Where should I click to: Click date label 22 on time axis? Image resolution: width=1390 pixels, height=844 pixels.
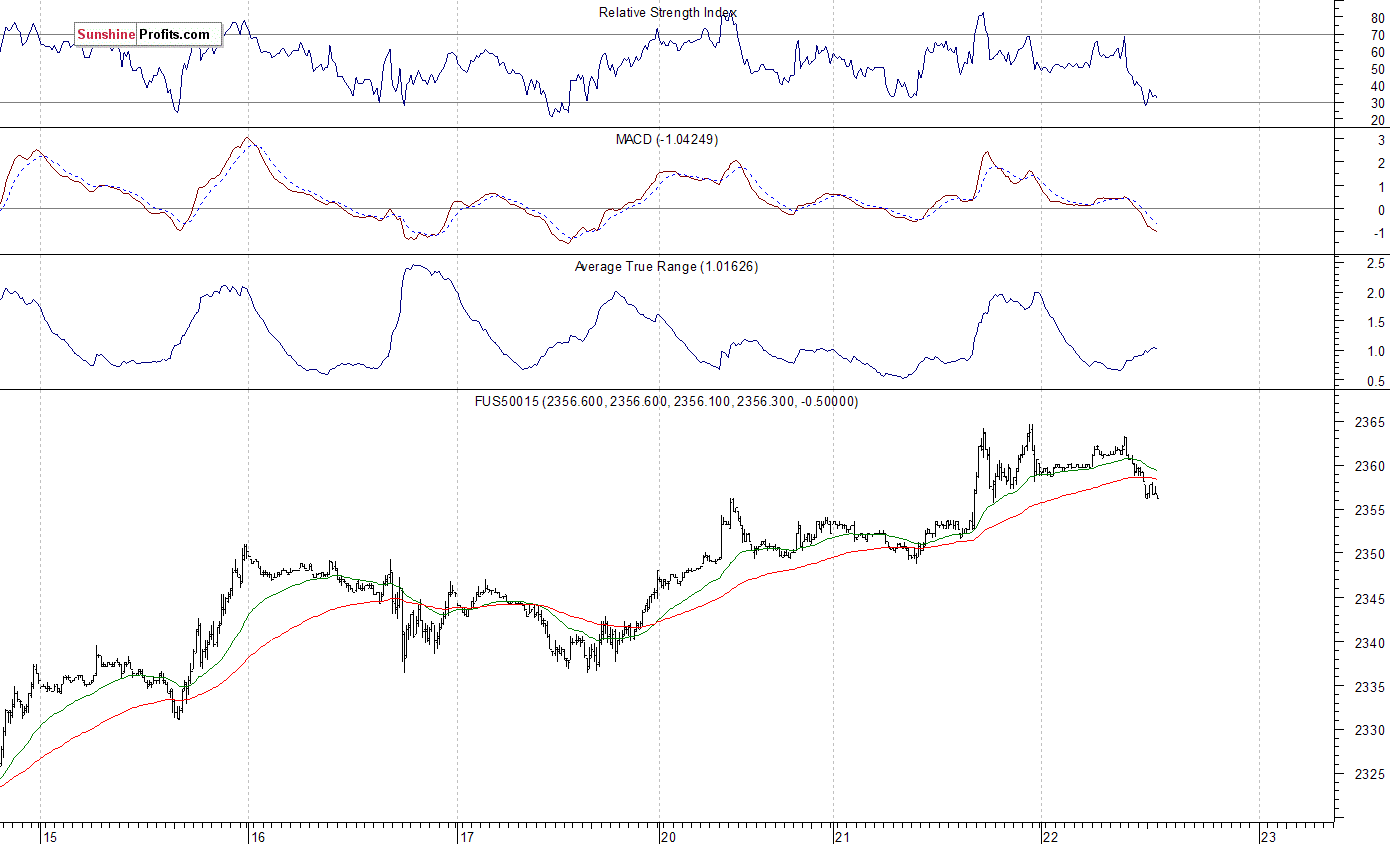[1051, 836]
